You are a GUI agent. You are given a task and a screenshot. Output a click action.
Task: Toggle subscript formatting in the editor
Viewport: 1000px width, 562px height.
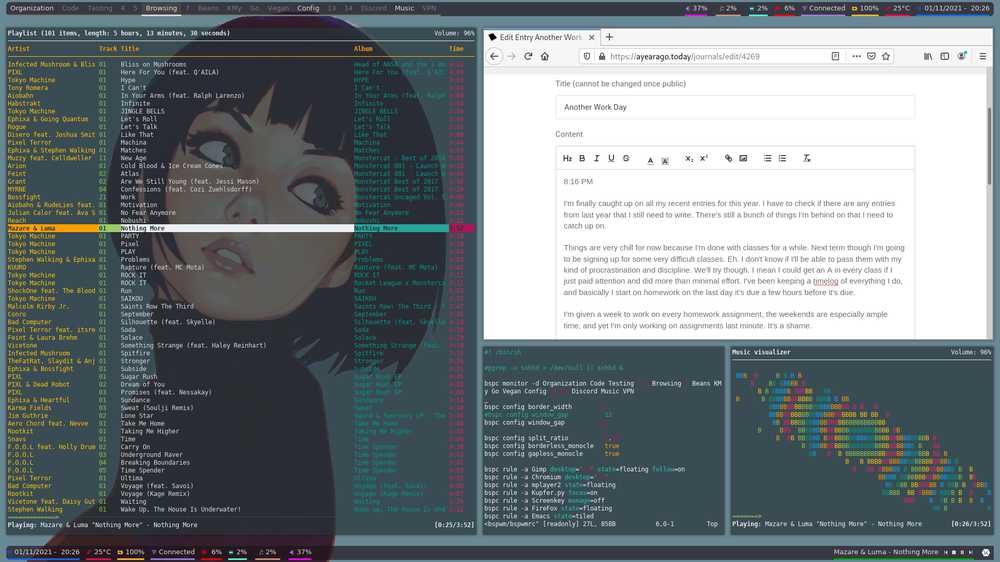[688, 158]
